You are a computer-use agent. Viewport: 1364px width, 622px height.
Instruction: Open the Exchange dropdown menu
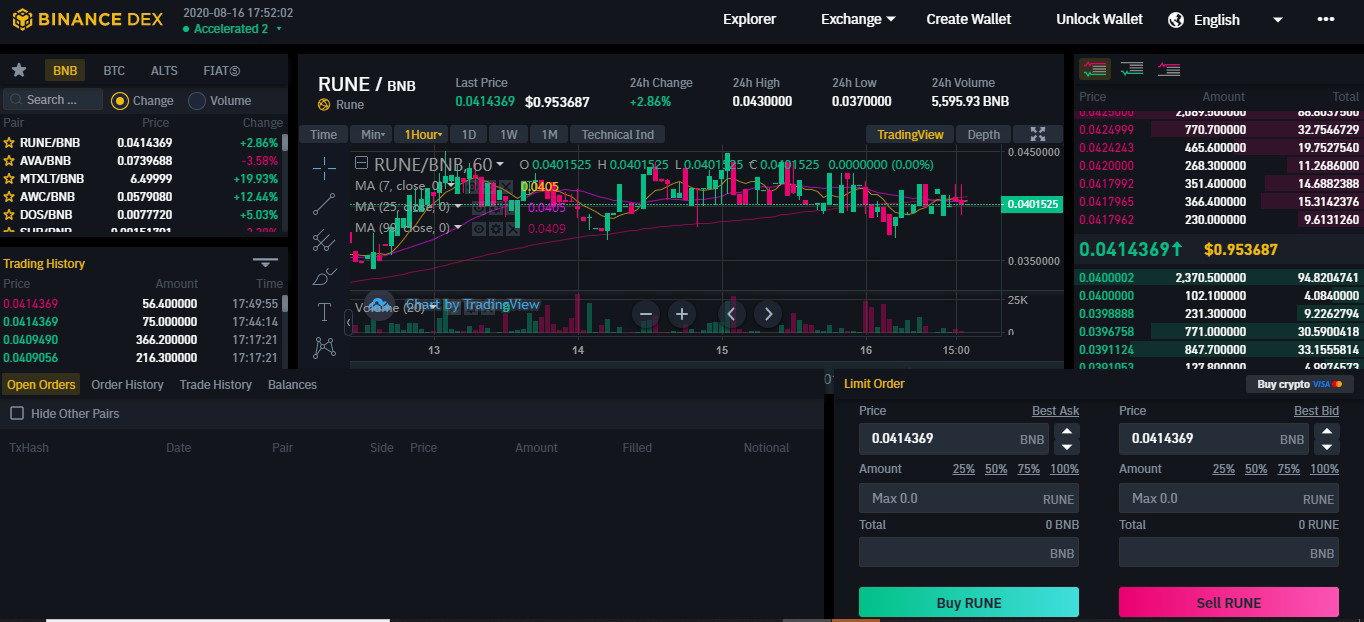[858, 19]
